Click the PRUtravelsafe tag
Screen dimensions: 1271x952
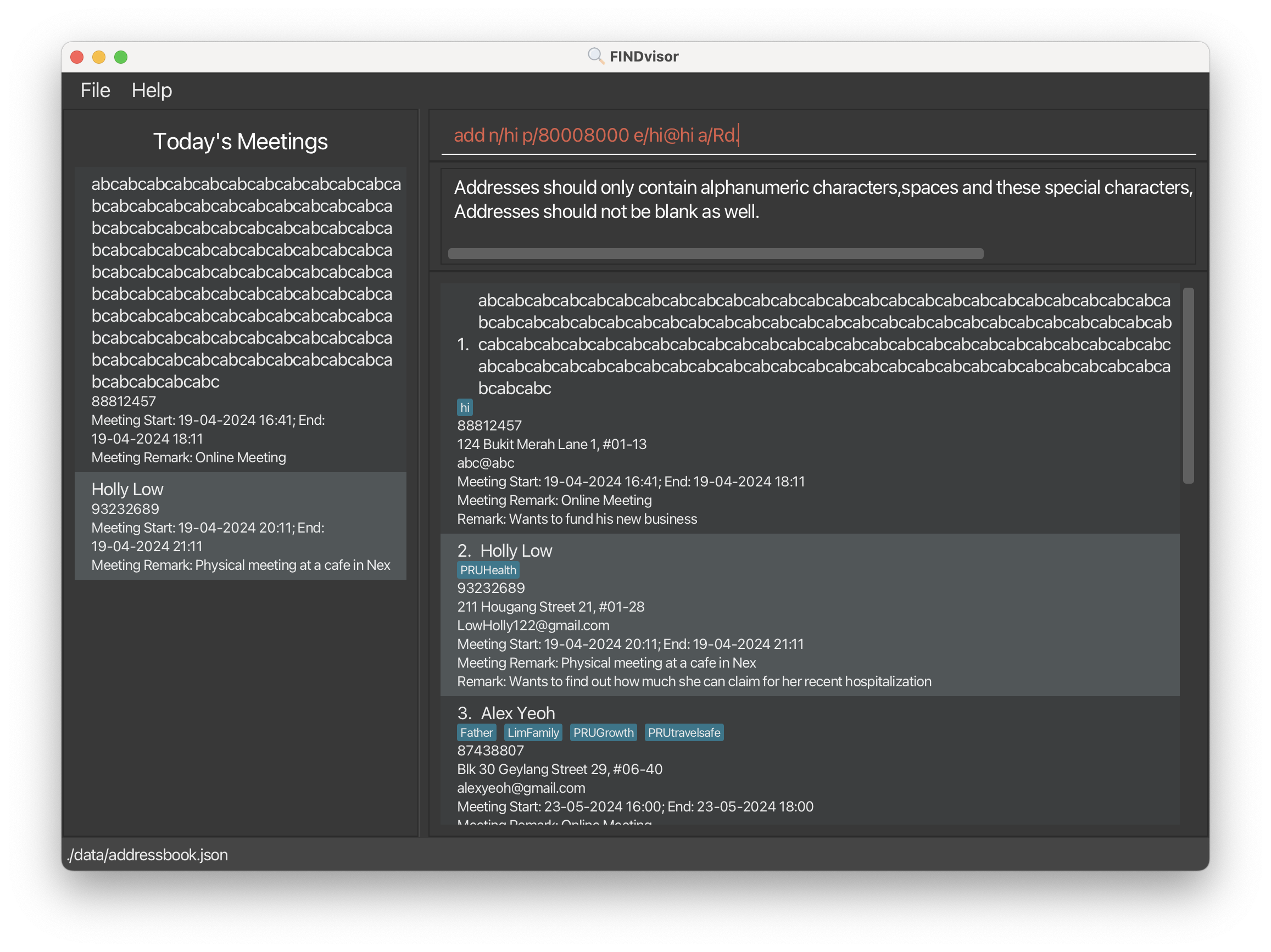tap(683, 732)
